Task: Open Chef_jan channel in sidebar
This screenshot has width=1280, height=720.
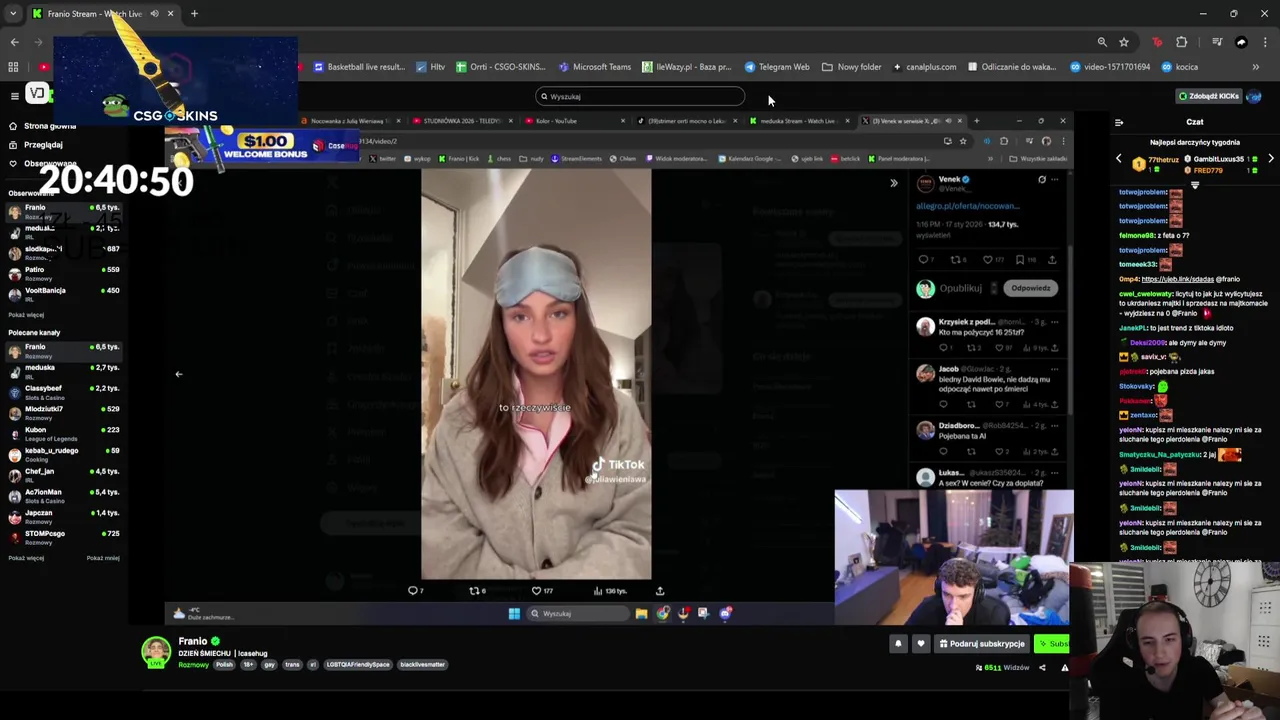Action: pos(63,475)
